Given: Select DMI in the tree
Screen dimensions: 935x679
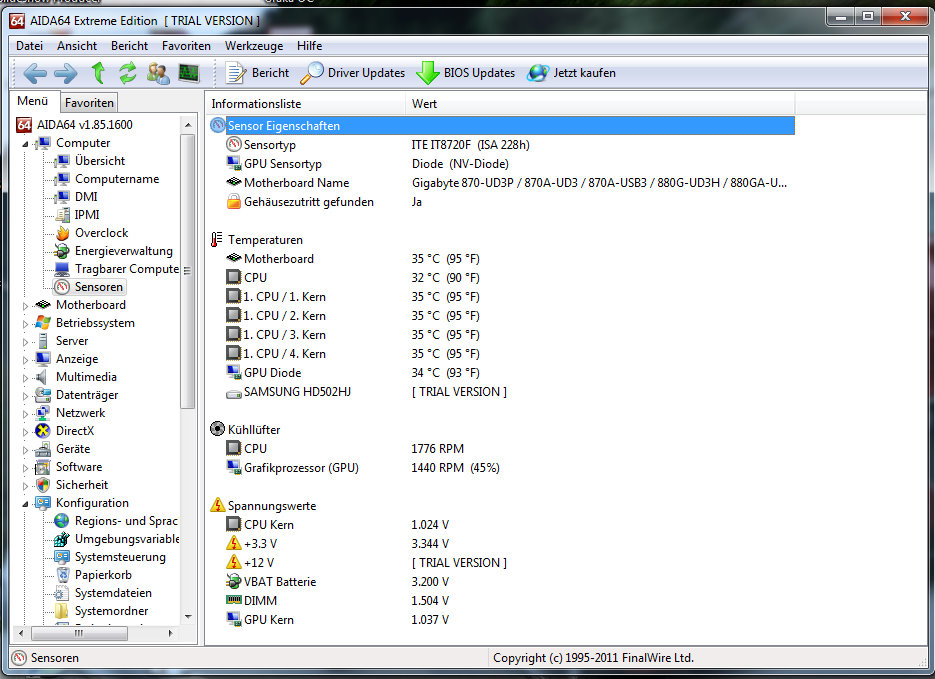Looking at the screenshot, I should coord(86,197).
